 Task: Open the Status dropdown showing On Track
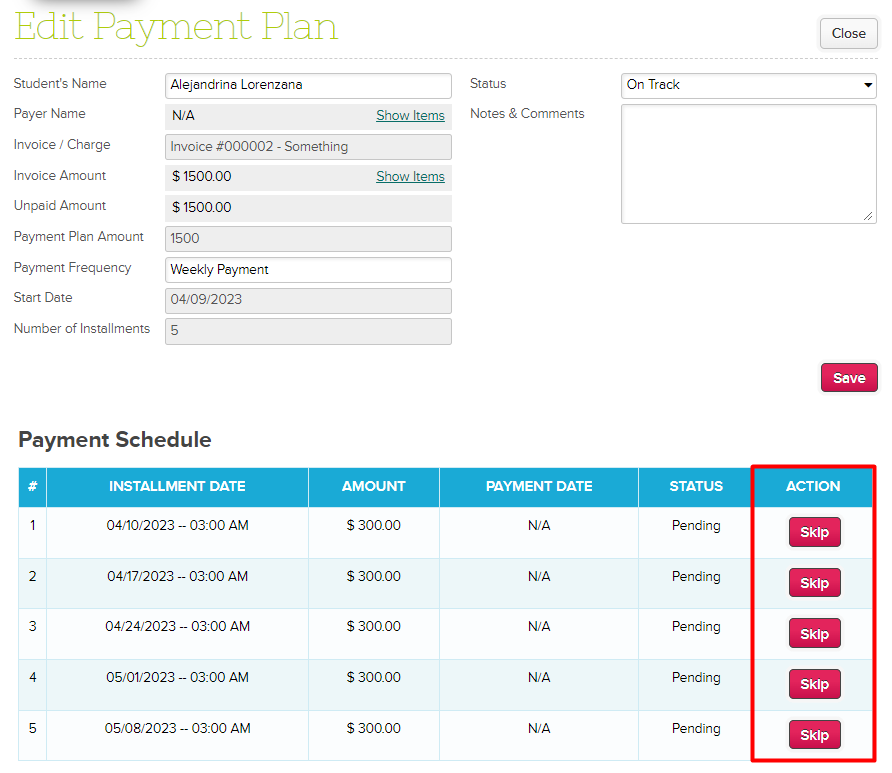pos(748,85)
